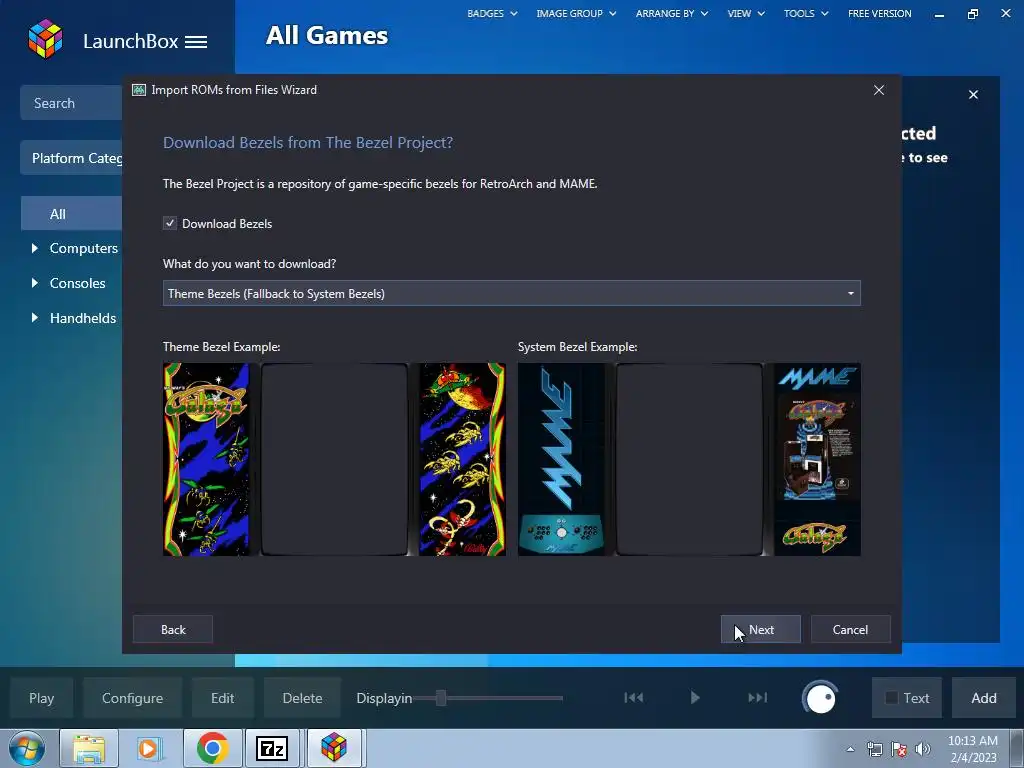
Task: Click the volume speaker tray icon
Action: (923, 749)
